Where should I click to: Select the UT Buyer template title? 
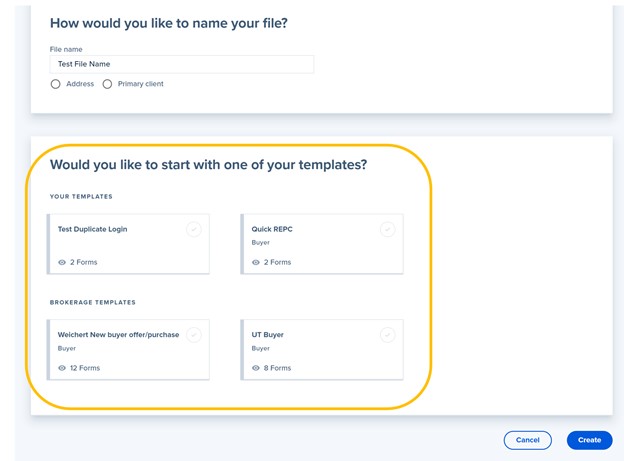[x=268, y=335]
